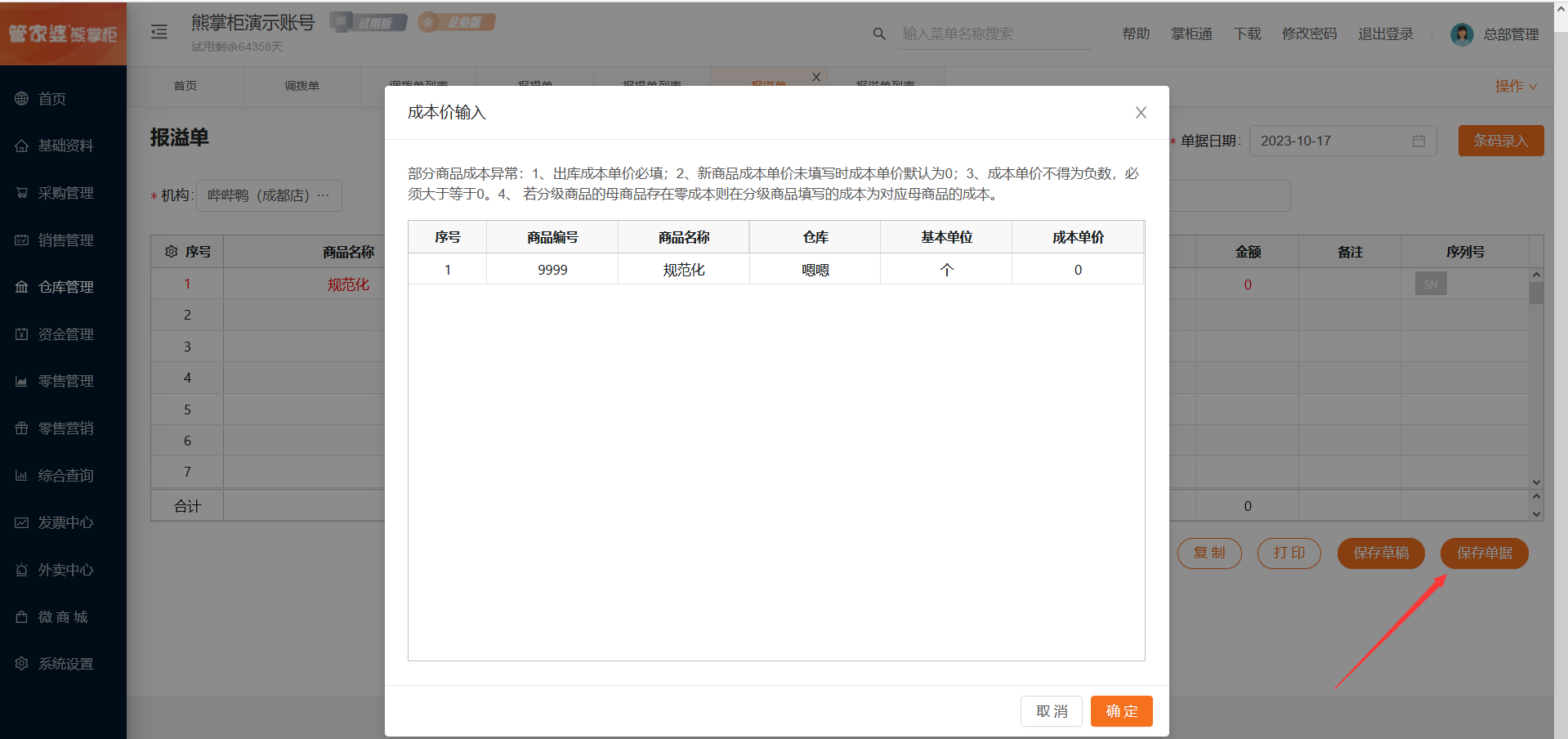1568x739 pixels.
Task: Click the 复制 button
Action: pos(1209,553)
